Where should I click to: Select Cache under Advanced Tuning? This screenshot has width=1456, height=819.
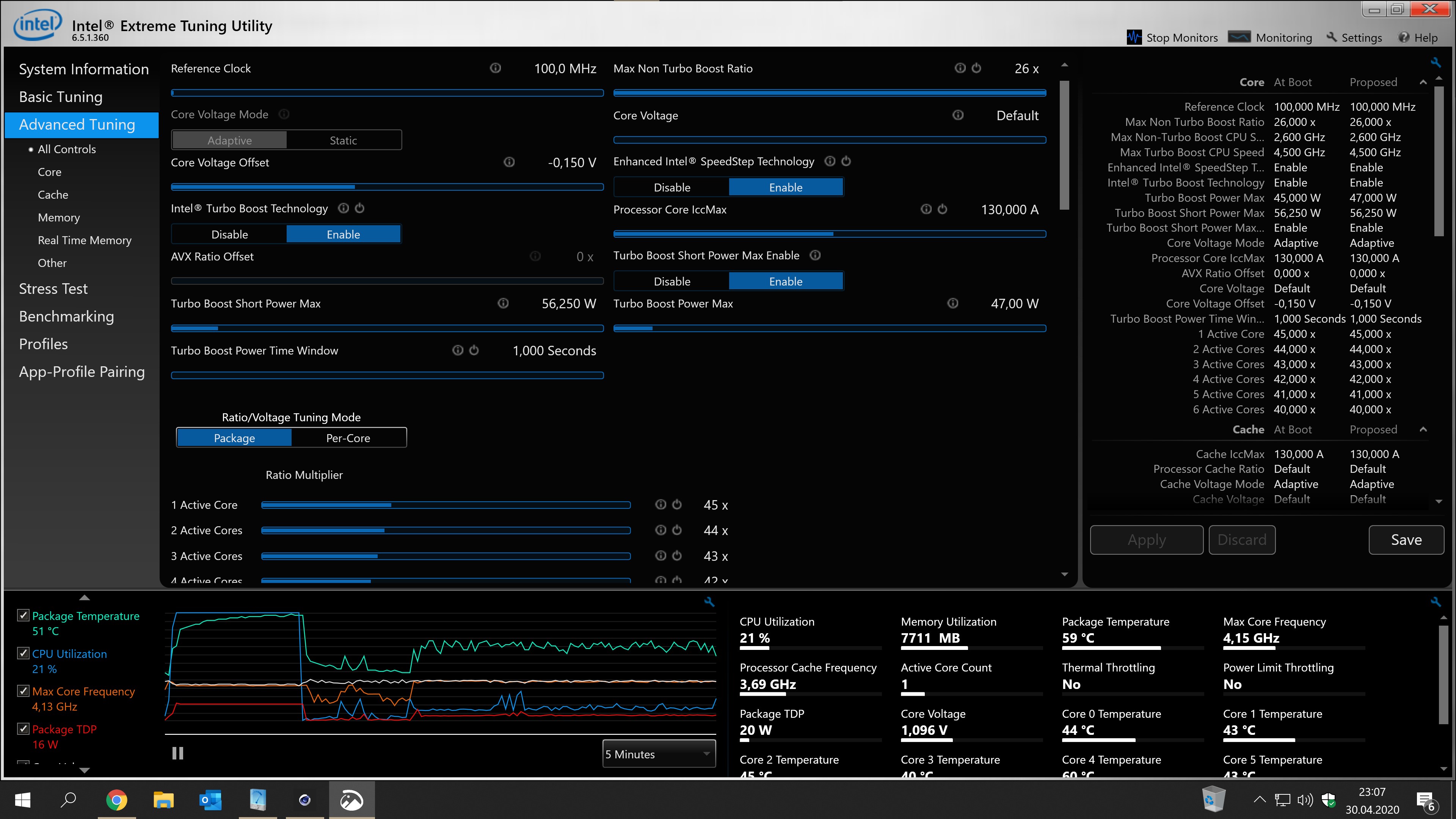point(53,195)
